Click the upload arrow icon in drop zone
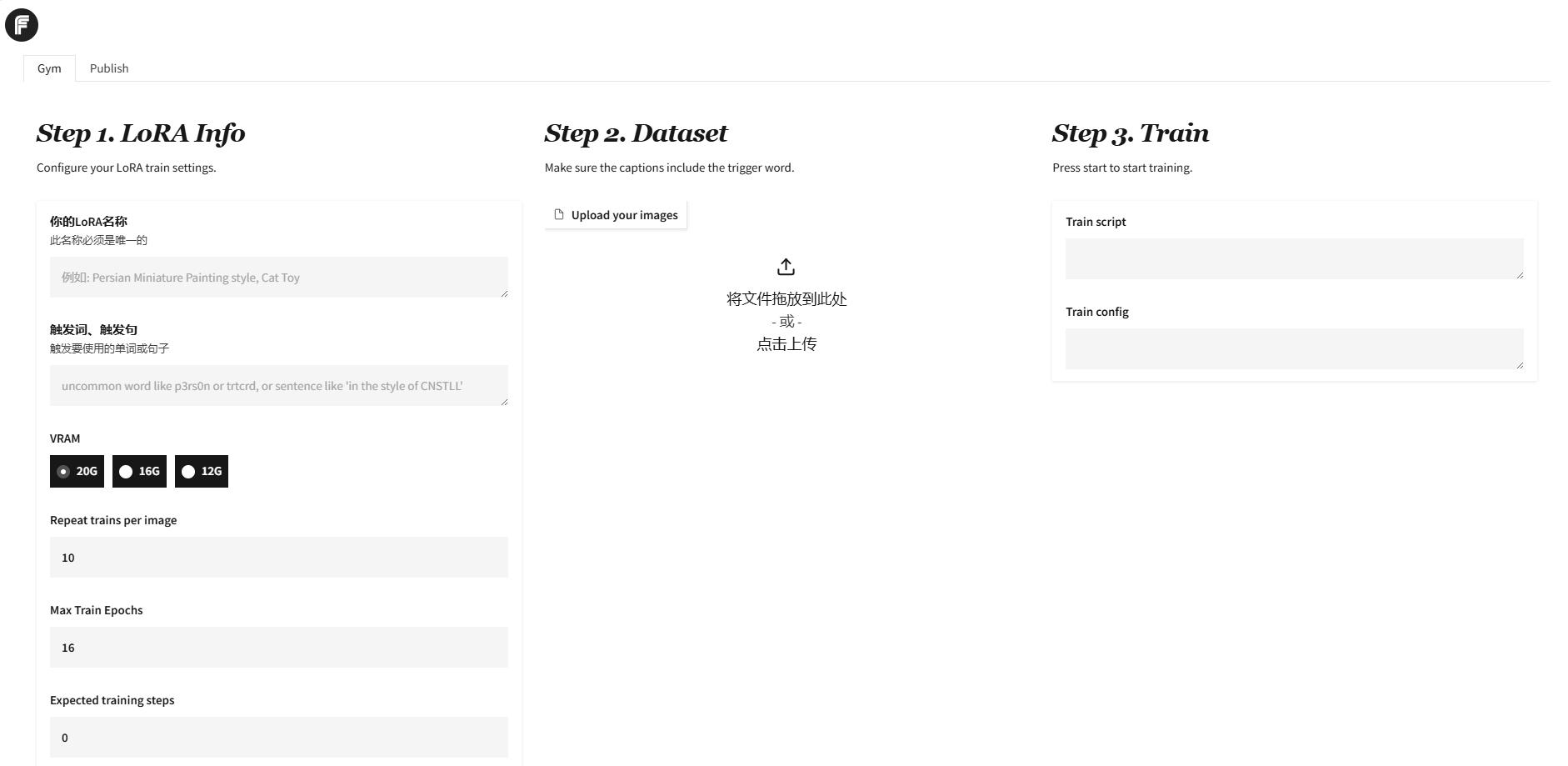Image resolution: width=1568 pixels, height=766 pixels. [786, 267]
